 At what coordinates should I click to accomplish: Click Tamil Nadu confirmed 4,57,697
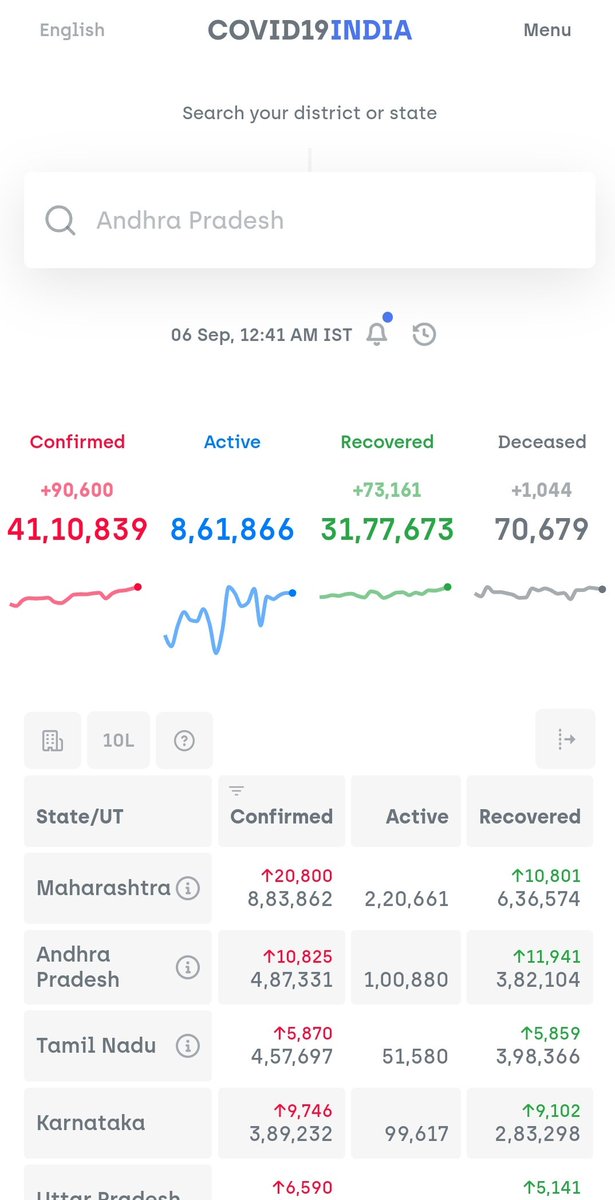pyautogui.click(x=290, y=1056)
